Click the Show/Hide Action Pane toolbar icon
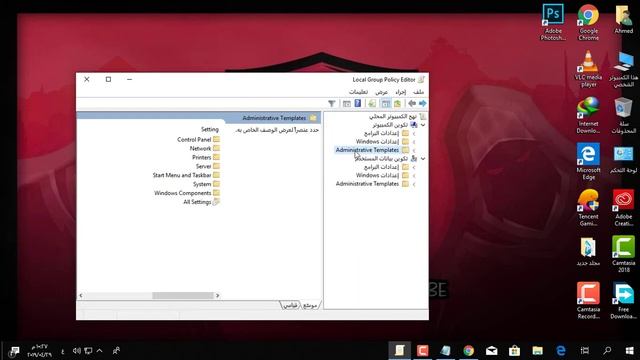 (x=347, y=104)
